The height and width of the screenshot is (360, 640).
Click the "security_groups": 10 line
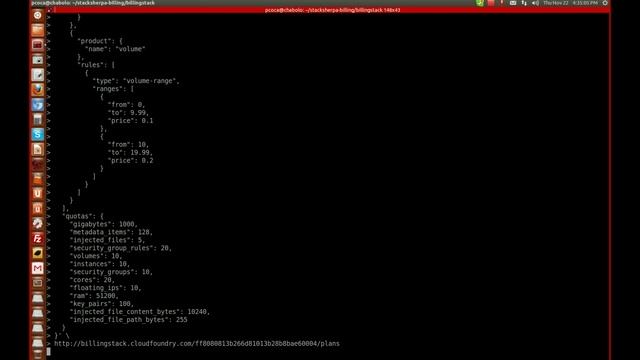111,272
